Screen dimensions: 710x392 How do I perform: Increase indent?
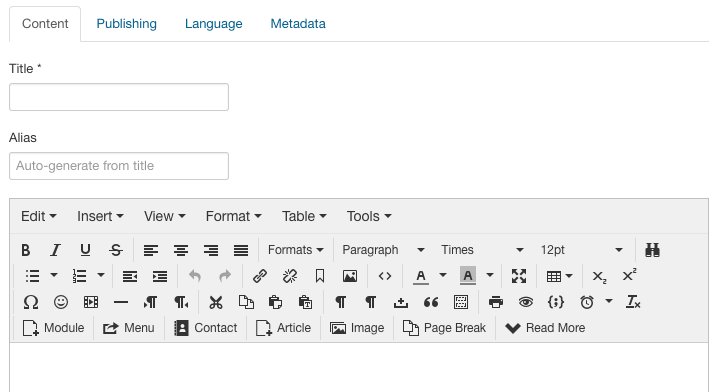160,276
